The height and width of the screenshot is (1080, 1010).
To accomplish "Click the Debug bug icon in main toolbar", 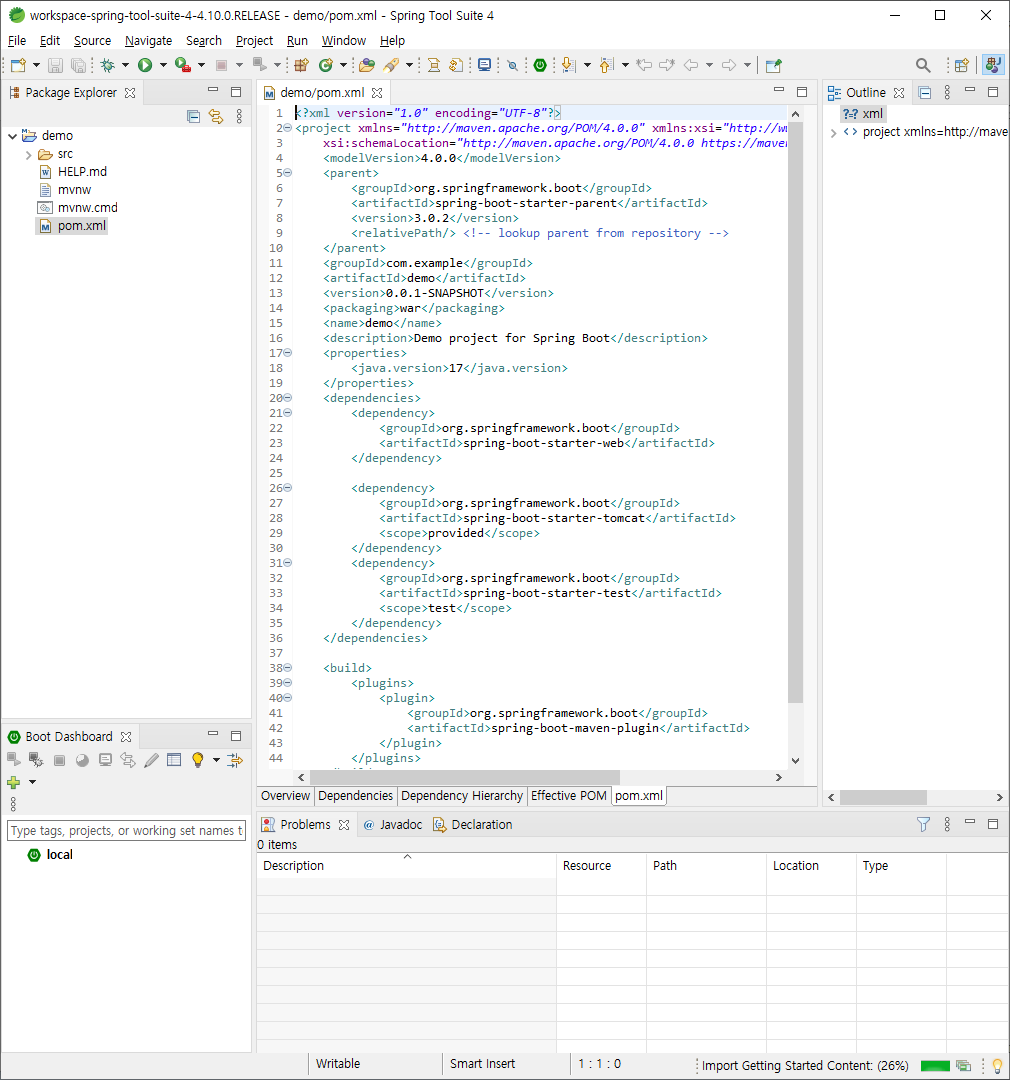I will coord(107,65).
